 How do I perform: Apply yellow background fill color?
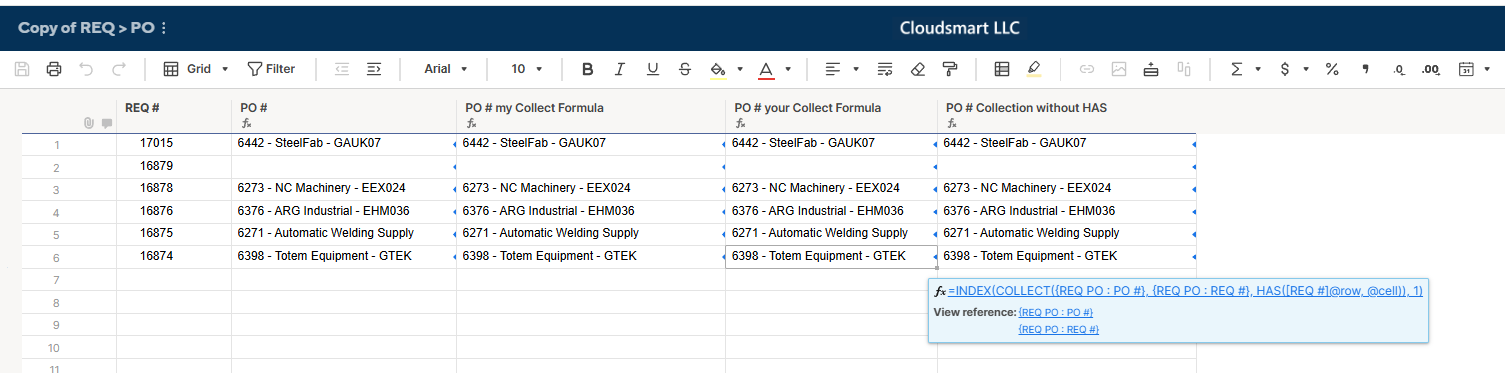click(x=717, y=69)
